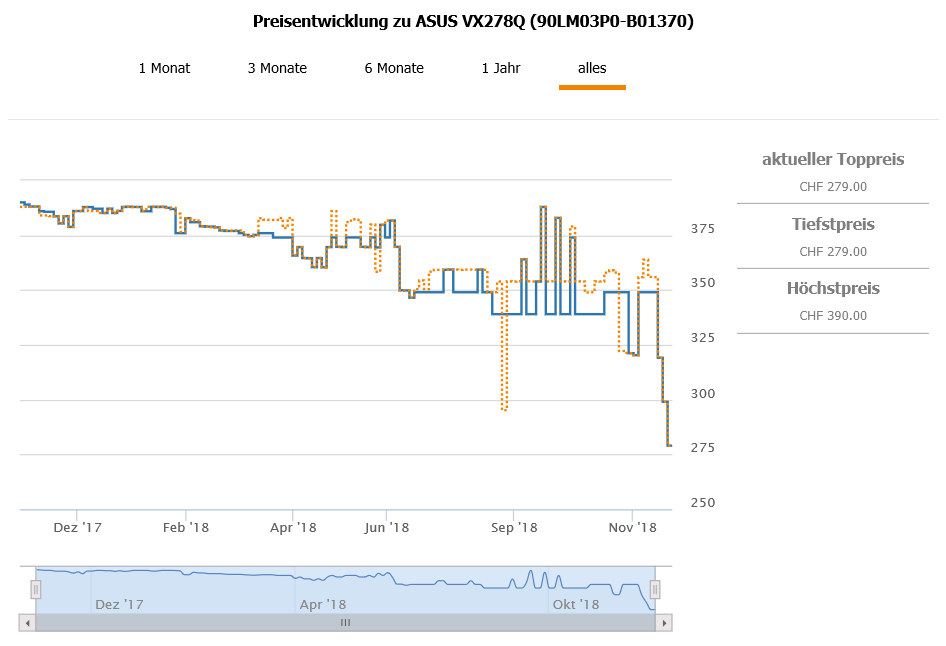Click the Dez '17 label in navigator

(x=119, y=604)
